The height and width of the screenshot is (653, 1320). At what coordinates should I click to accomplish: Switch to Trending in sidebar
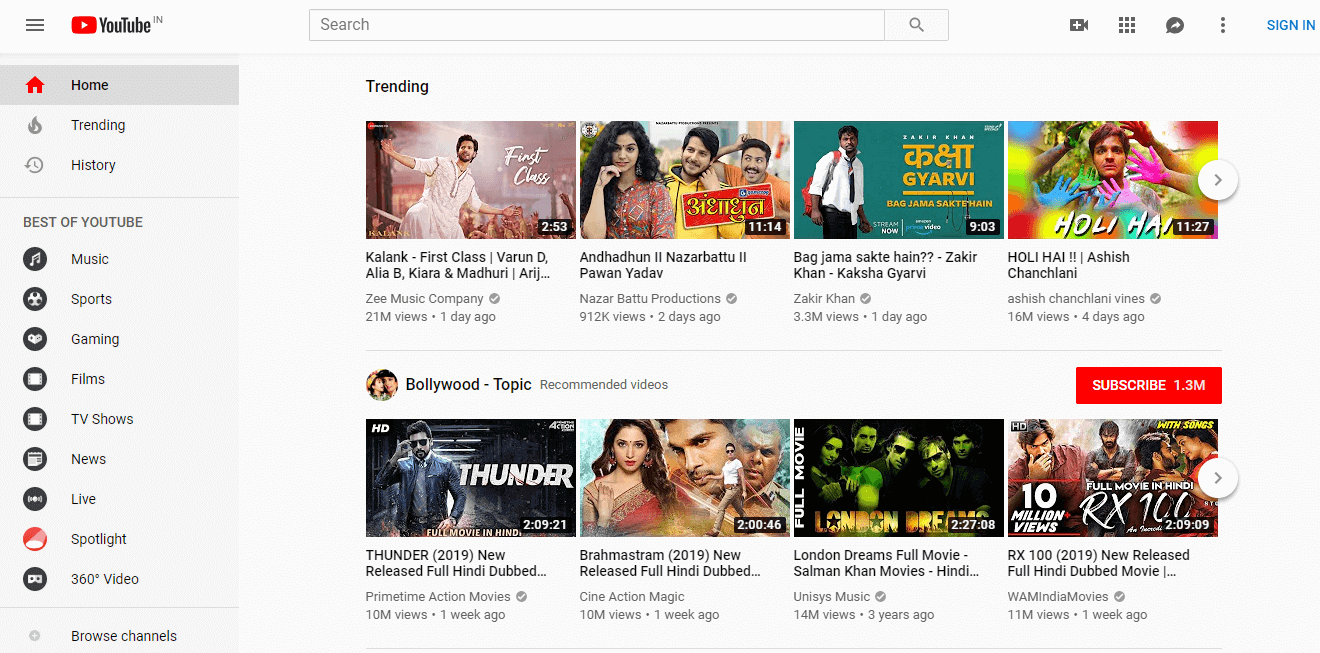pyautogui.click(x=98, y=125)
